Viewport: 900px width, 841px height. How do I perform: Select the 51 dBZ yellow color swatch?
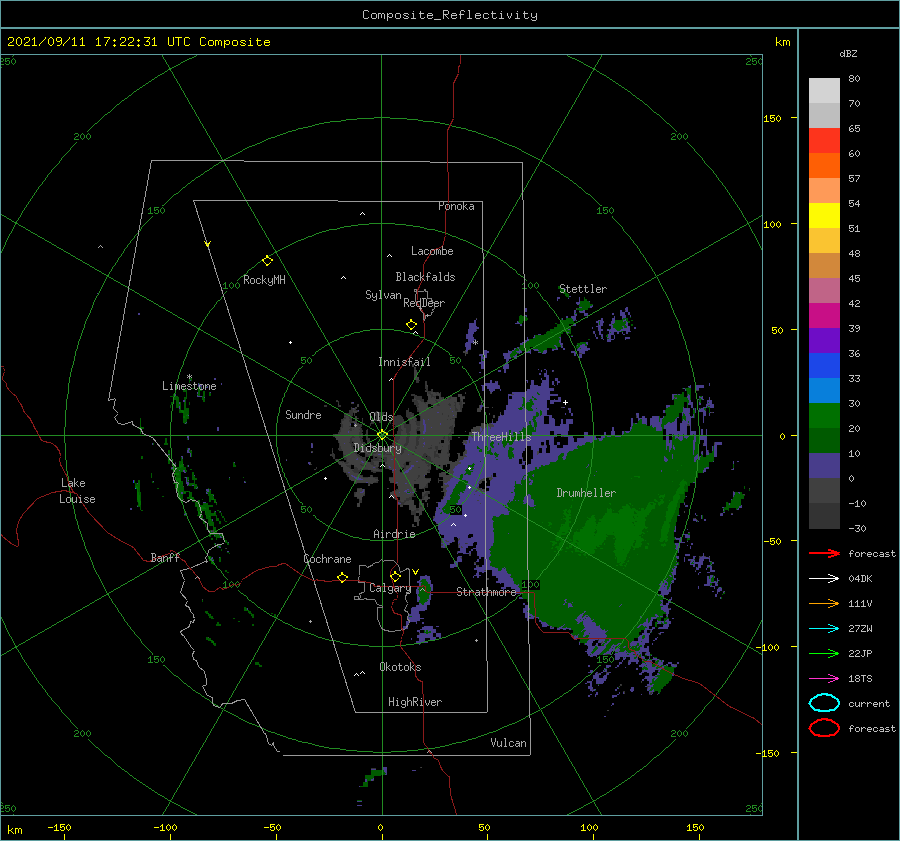824,215
